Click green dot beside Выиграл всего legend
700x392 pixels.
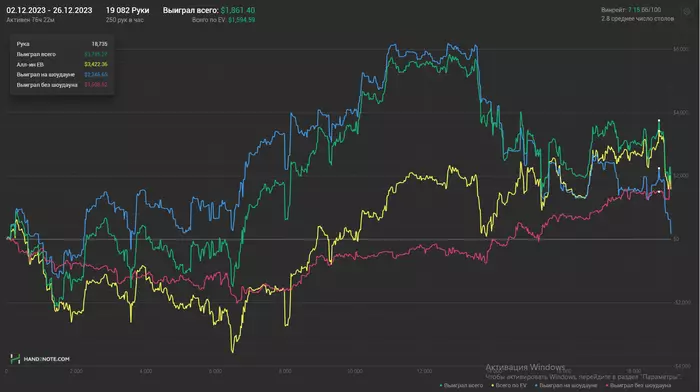(x=441, y=385)
